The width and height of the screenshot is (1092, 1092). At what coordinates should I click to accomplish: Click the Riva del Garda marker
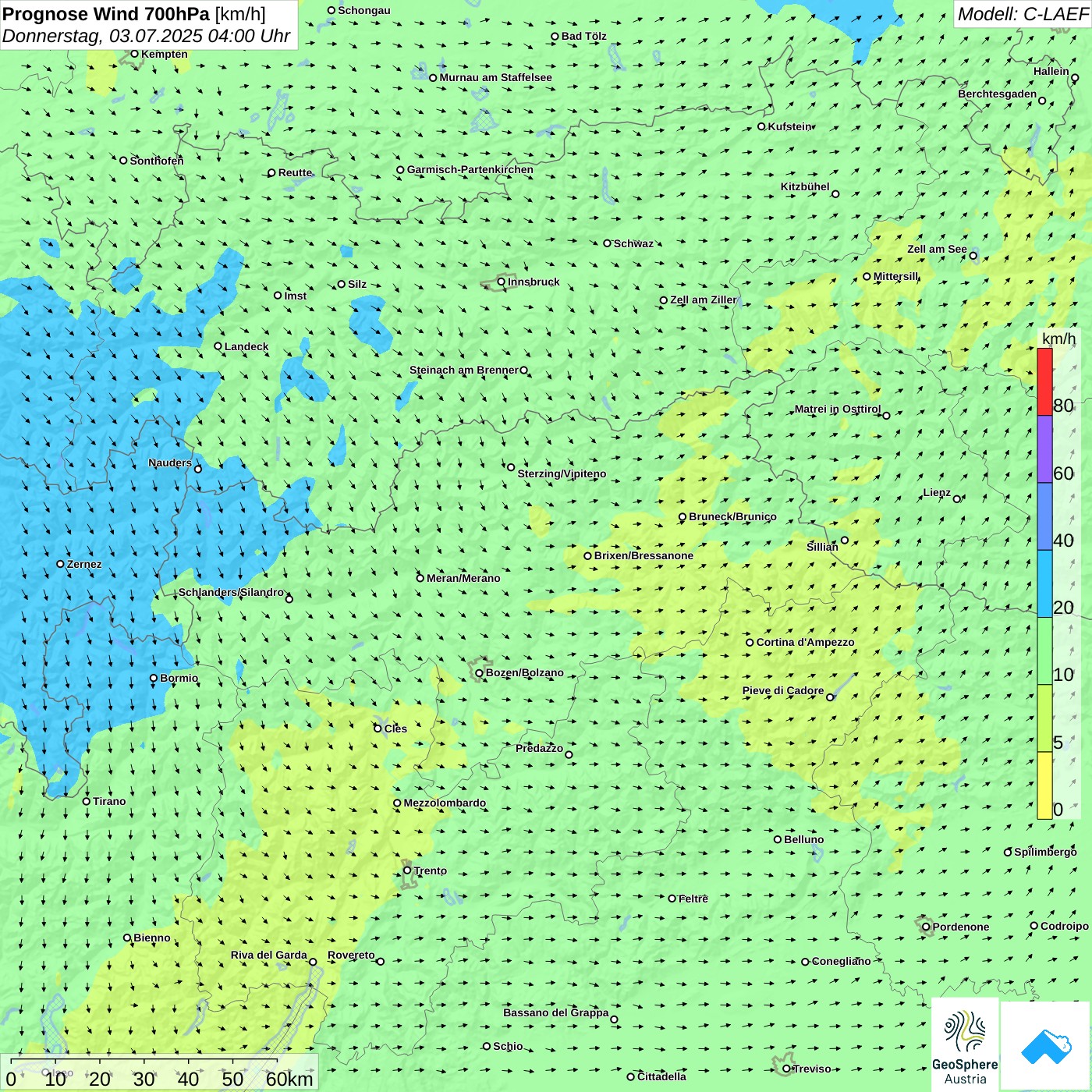click(314, 963)
